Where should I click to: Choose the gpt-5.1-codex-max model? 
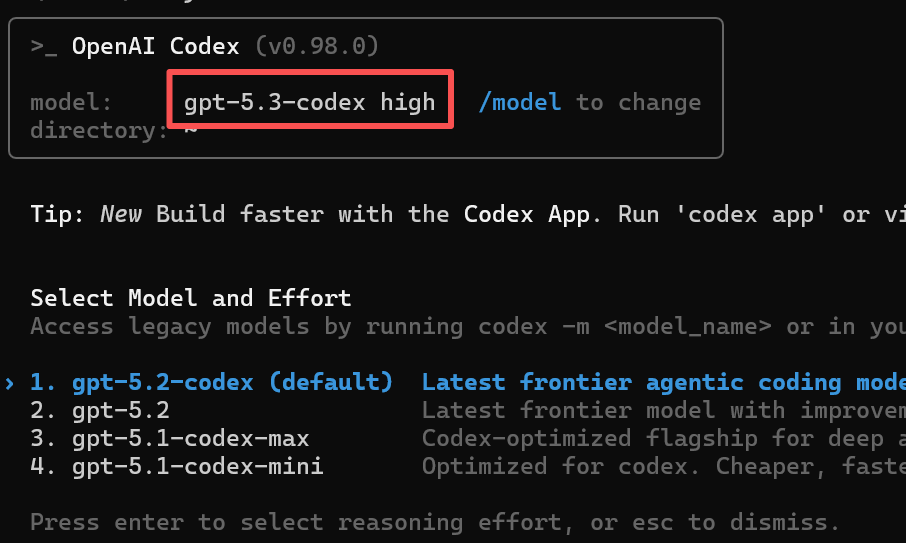(x=170, y=438)
